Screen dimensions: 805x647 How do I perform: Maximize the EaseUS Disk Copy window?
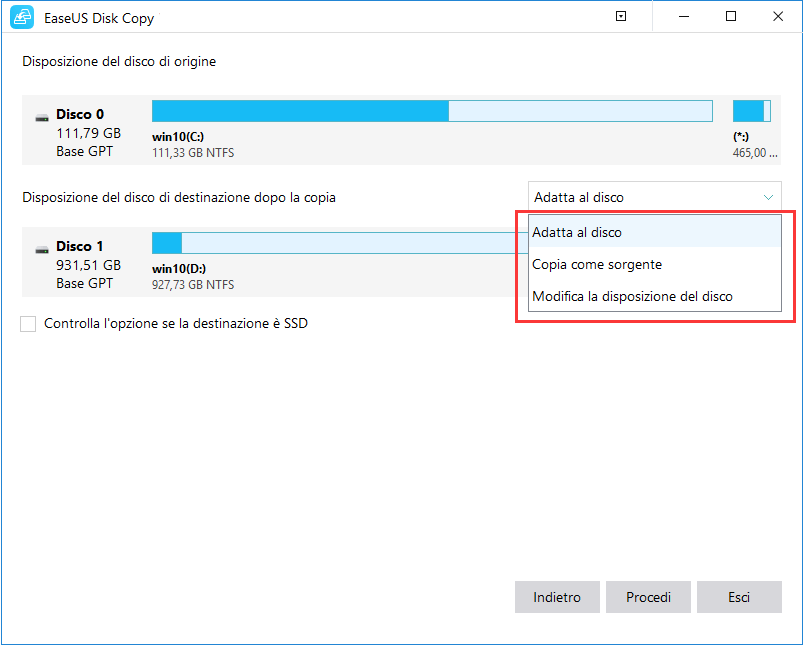pyautogui.click(x=731, y=17)
